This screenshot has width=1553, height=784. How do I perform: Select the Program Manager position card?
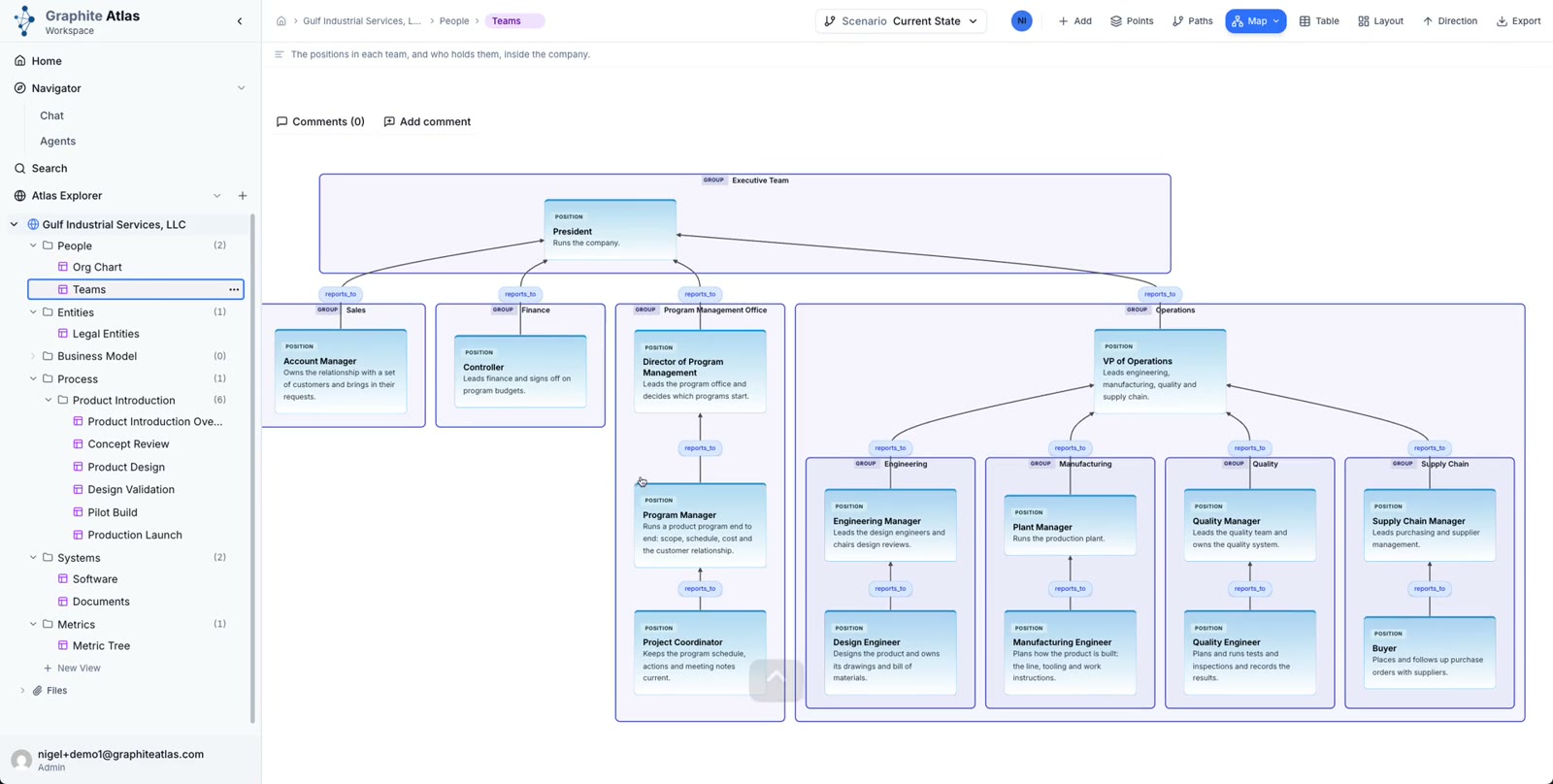point(700,525)
